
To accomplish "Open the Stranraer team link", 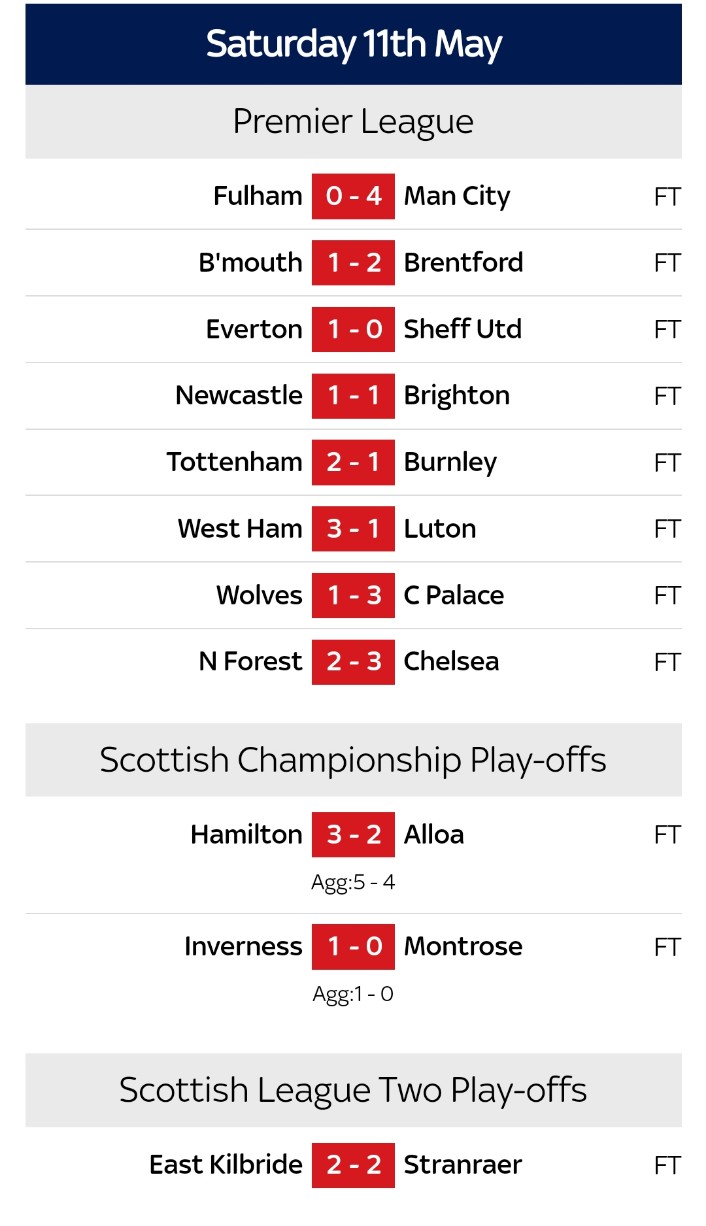I will coord(462,1165).
